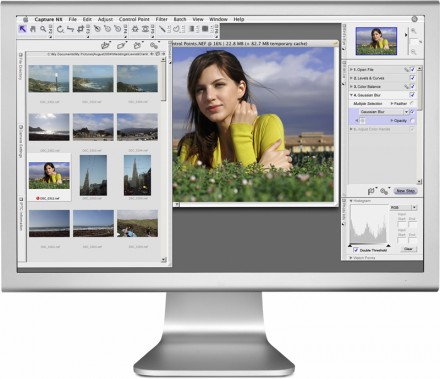Image resolution: width=440 pixels, height=379 pixels.
Task: Zoom out with lower Bird's Eye magnifier
Action: pos(414,52)
